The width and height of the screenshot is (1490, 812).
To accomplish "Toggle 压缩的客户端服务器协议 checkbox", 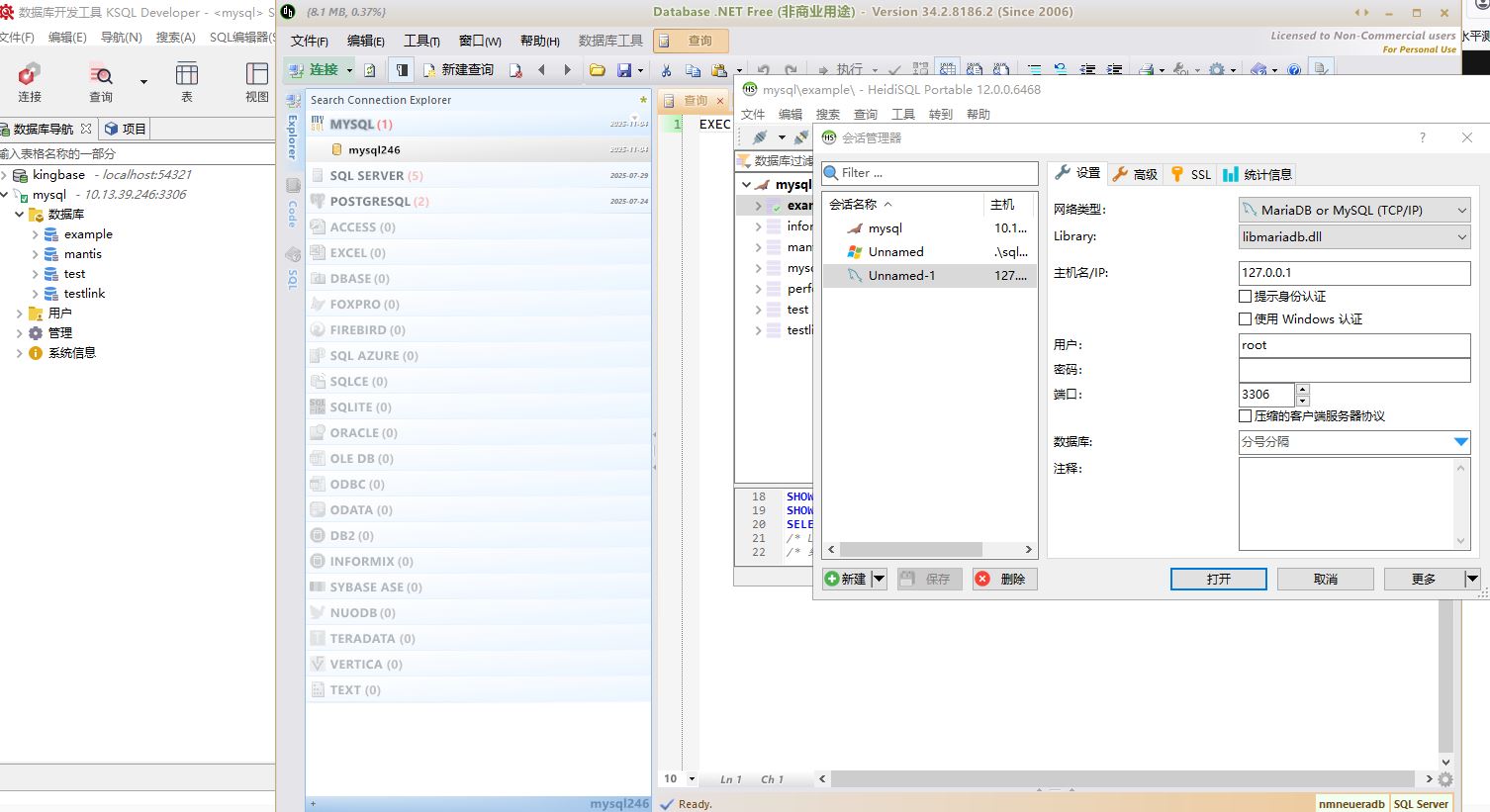I will coord(1246,415).
